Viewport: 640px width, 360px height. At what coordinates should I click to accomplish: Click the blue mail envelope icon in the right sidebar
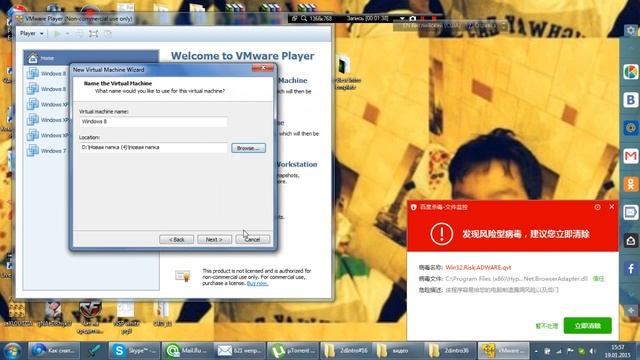point(631,212)
